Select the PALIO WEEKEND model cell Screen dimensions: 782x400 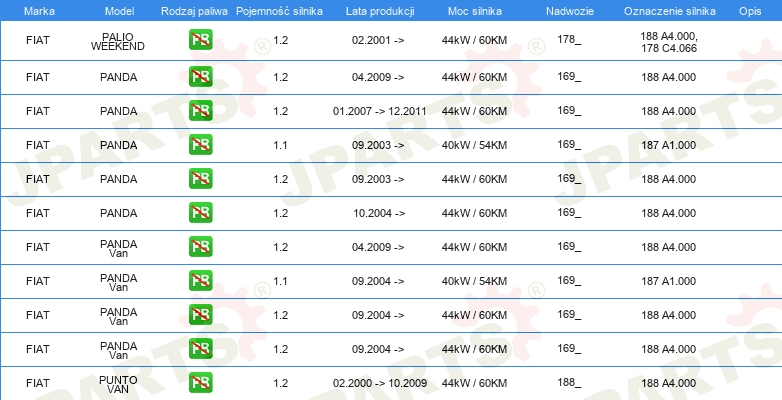pyautogui.click(x=118, y=41)
